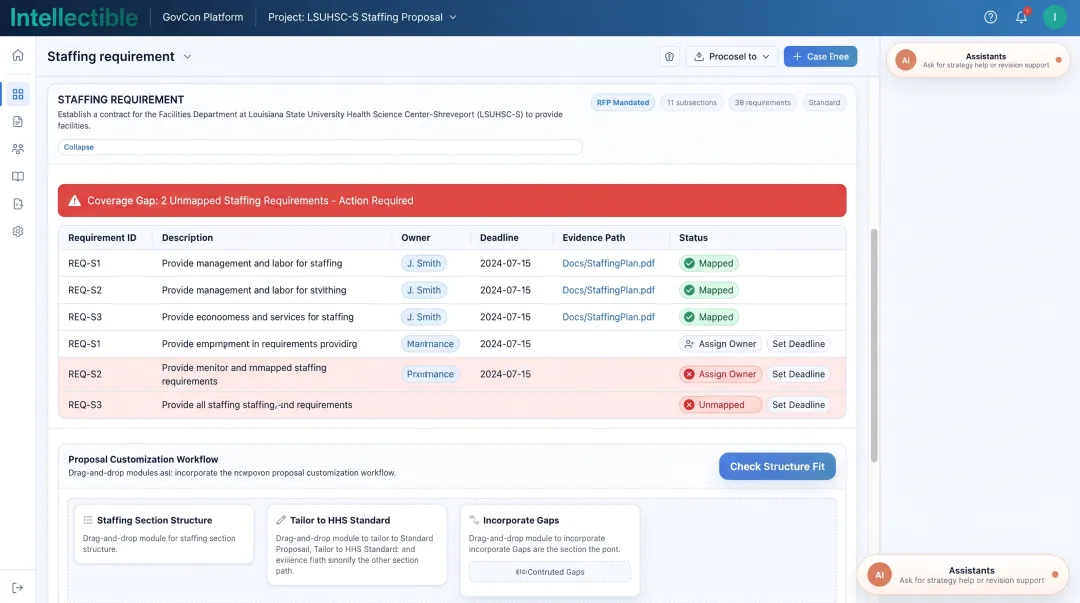Open GovCon Platform in header
The width and height of the screenshot is (1080, 603).
pos(202,17)
